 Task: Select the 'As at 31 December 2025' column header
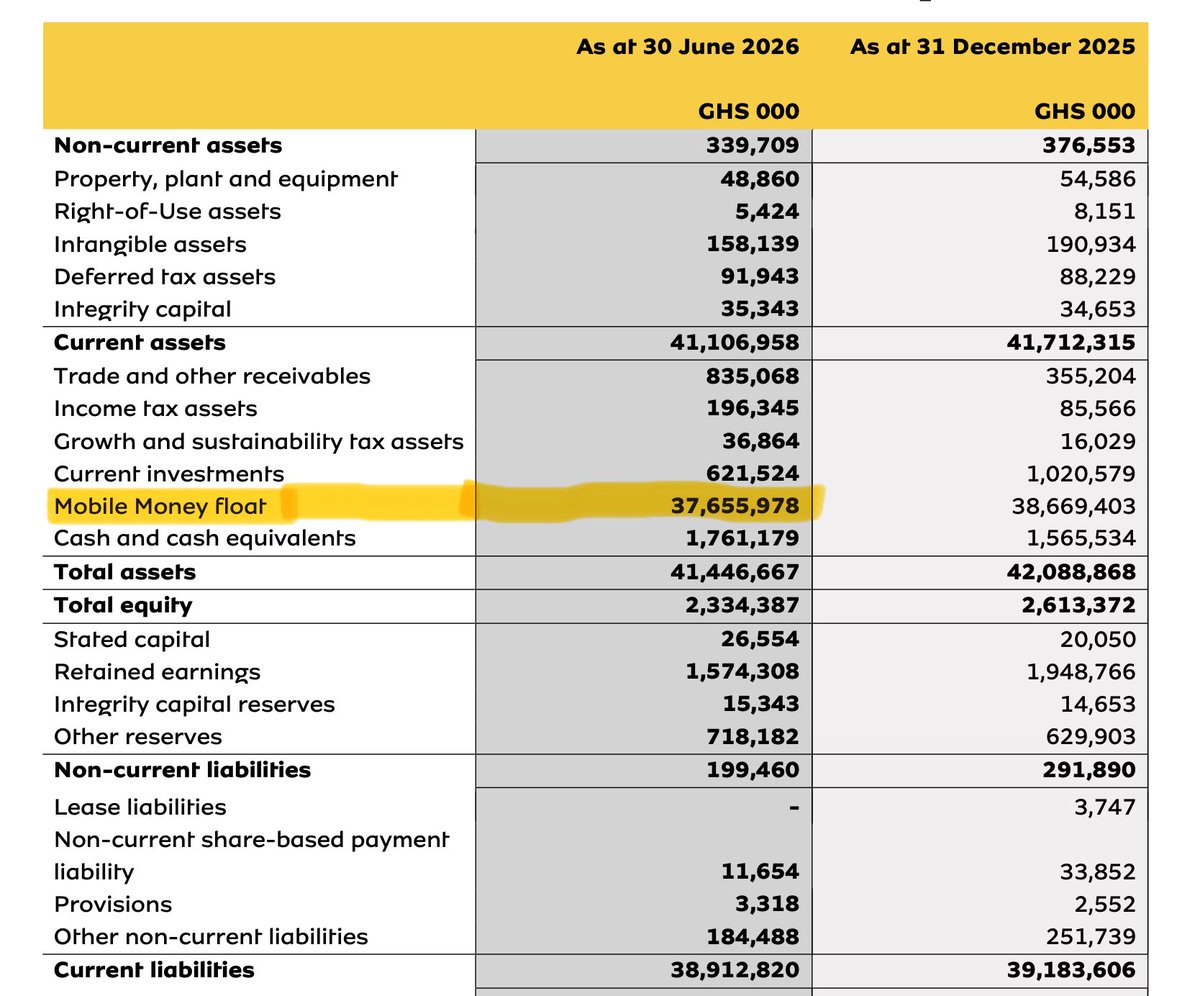993,46
